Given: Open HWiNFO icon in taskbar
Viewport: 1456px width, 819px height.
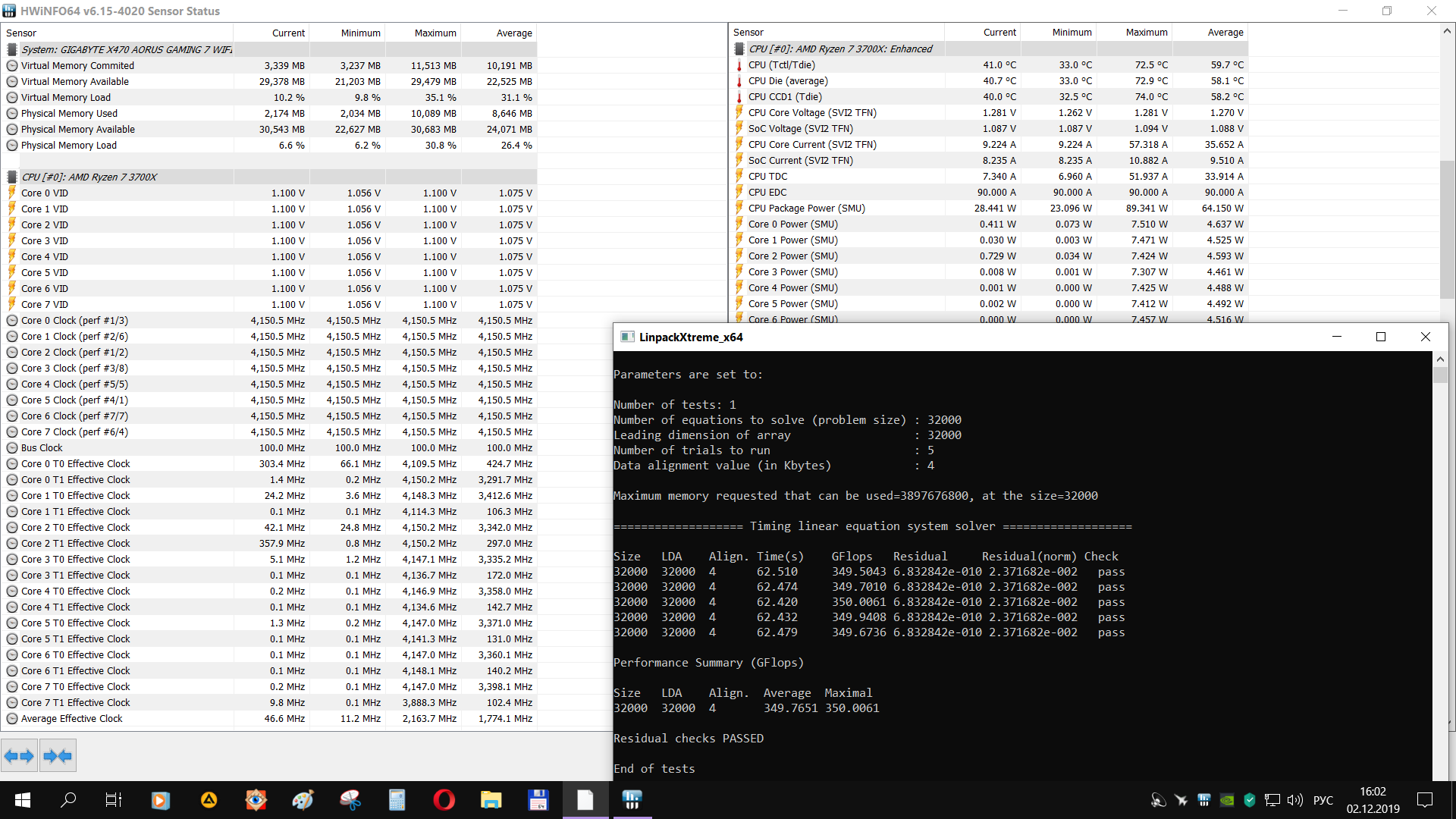Looking at the screenshot, I should (632, 799).
